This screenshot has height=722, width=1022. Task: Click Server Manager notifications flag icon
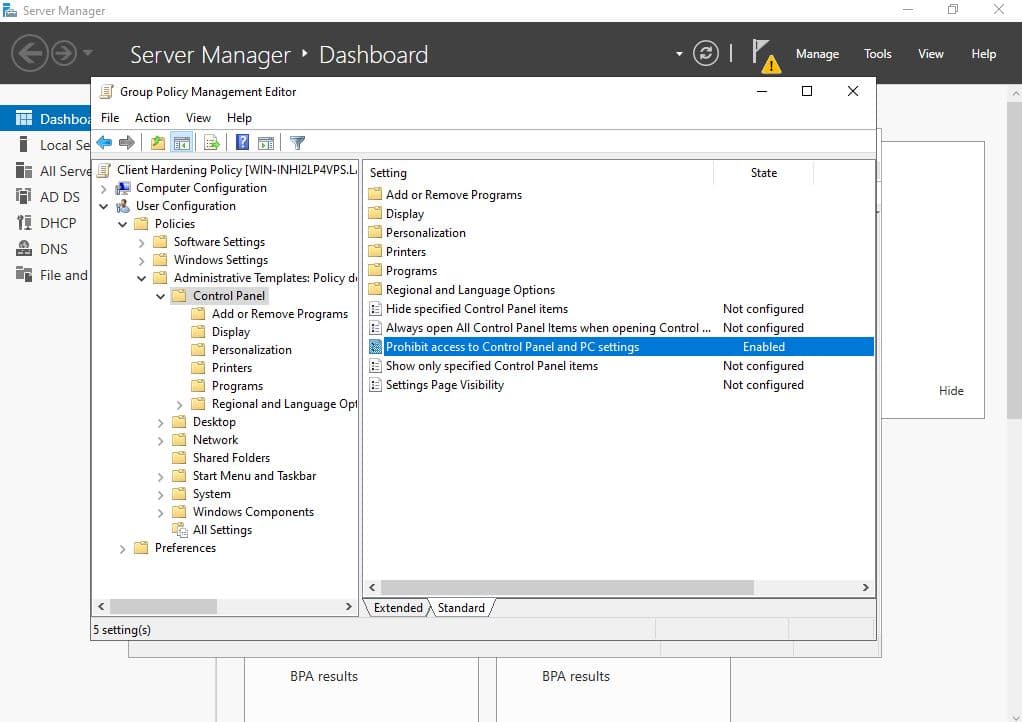(x=763, y=54)
